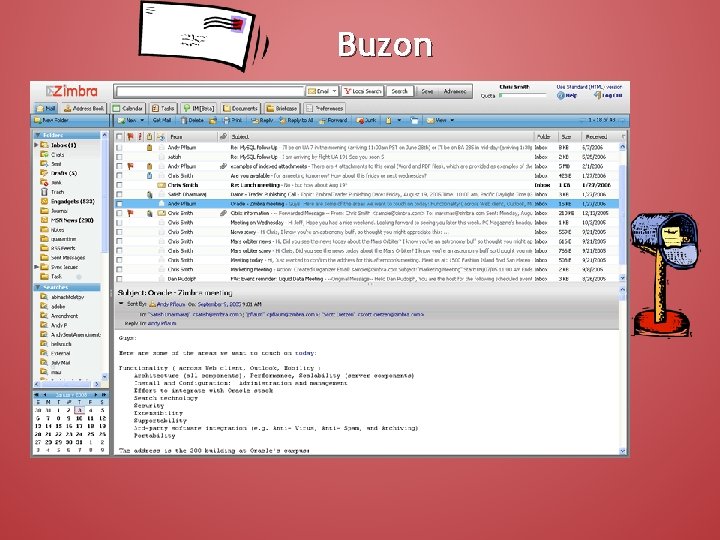Click the New Folder button

point(51,120)
